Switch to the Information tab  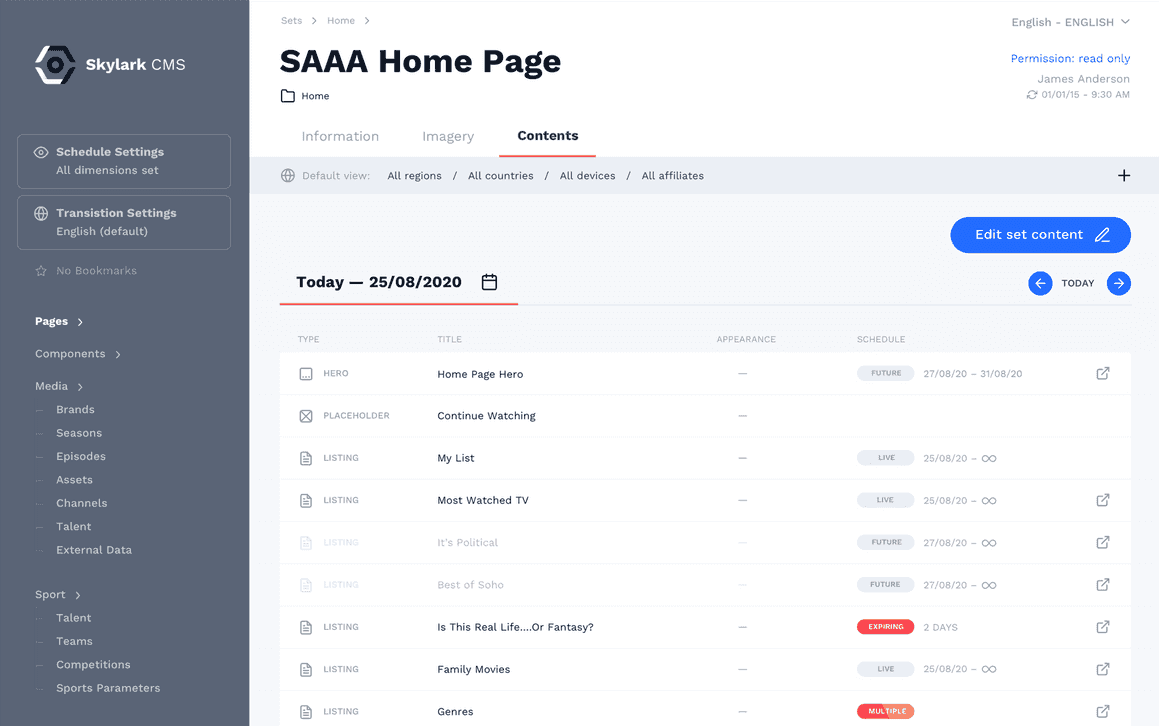click(340, 136)
